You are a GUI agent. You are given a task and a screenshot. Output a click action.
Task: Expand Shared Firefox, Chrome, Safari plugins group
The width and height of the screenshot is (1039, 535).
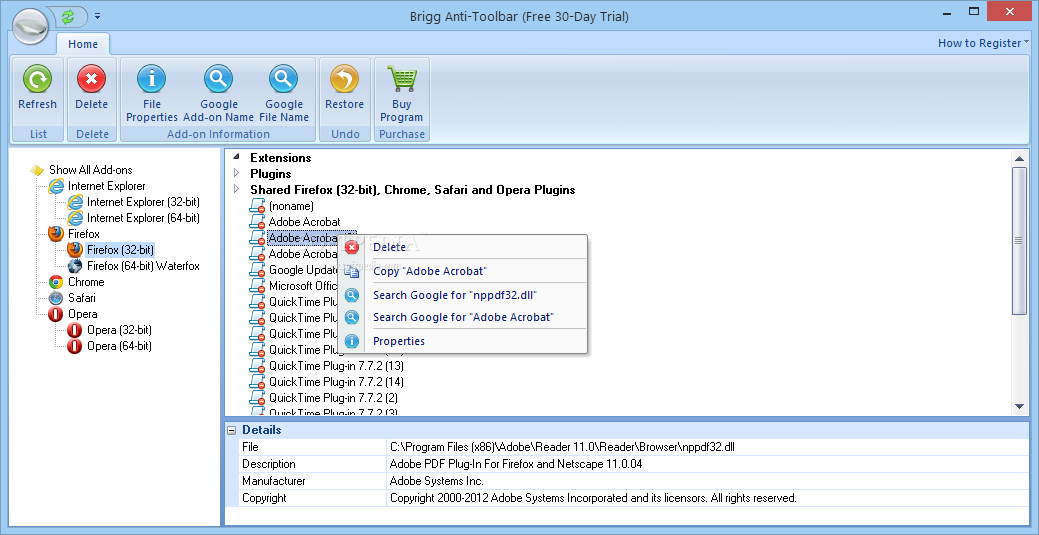pyautogui.click(x=237, y=190)
